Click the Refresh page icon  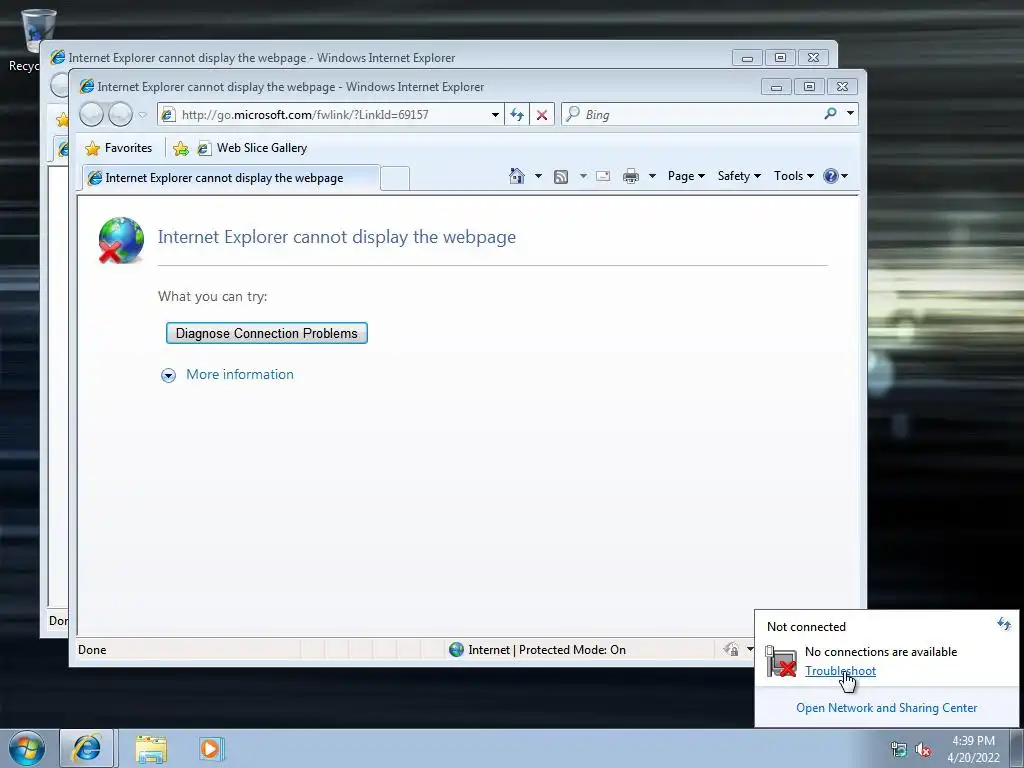517,115
